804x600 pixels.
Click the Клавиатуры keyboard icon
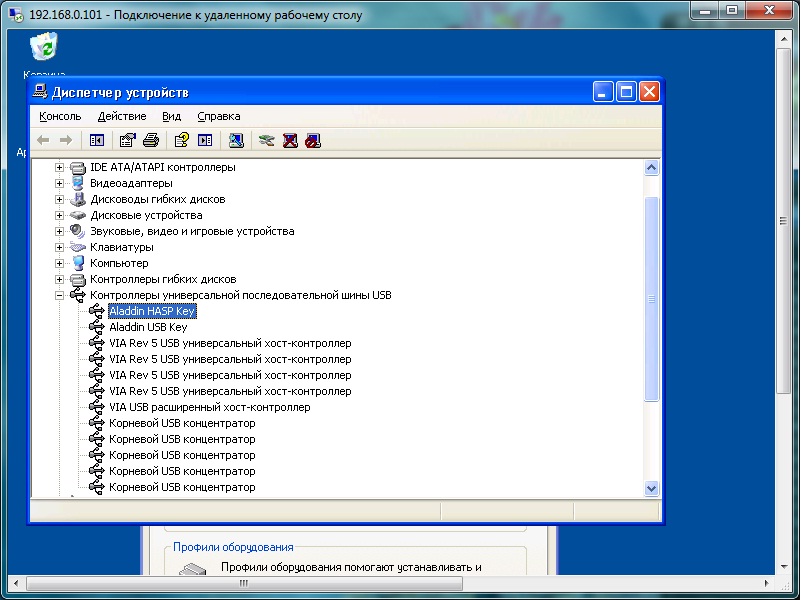click(x=78, y=247)
